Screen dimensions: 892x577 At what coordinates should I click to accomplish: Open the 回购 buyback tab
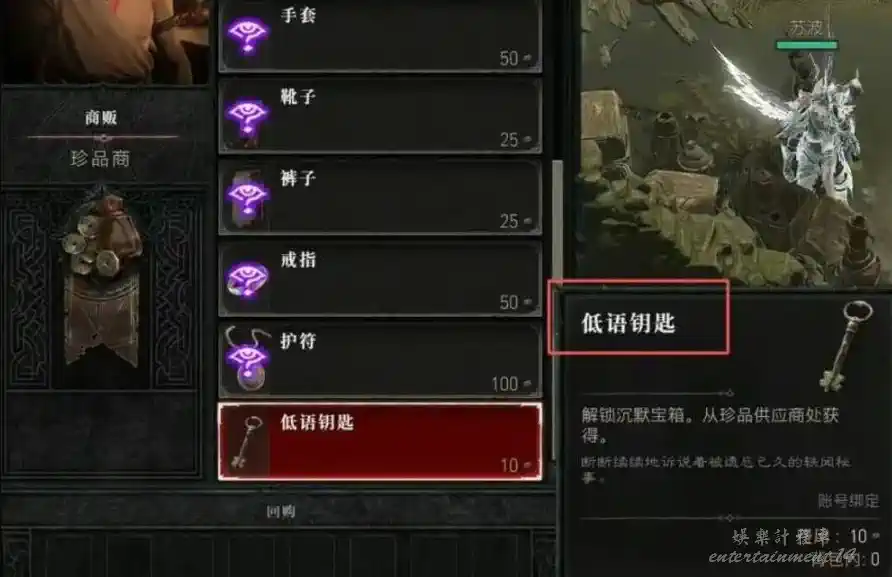pos(281,512)
